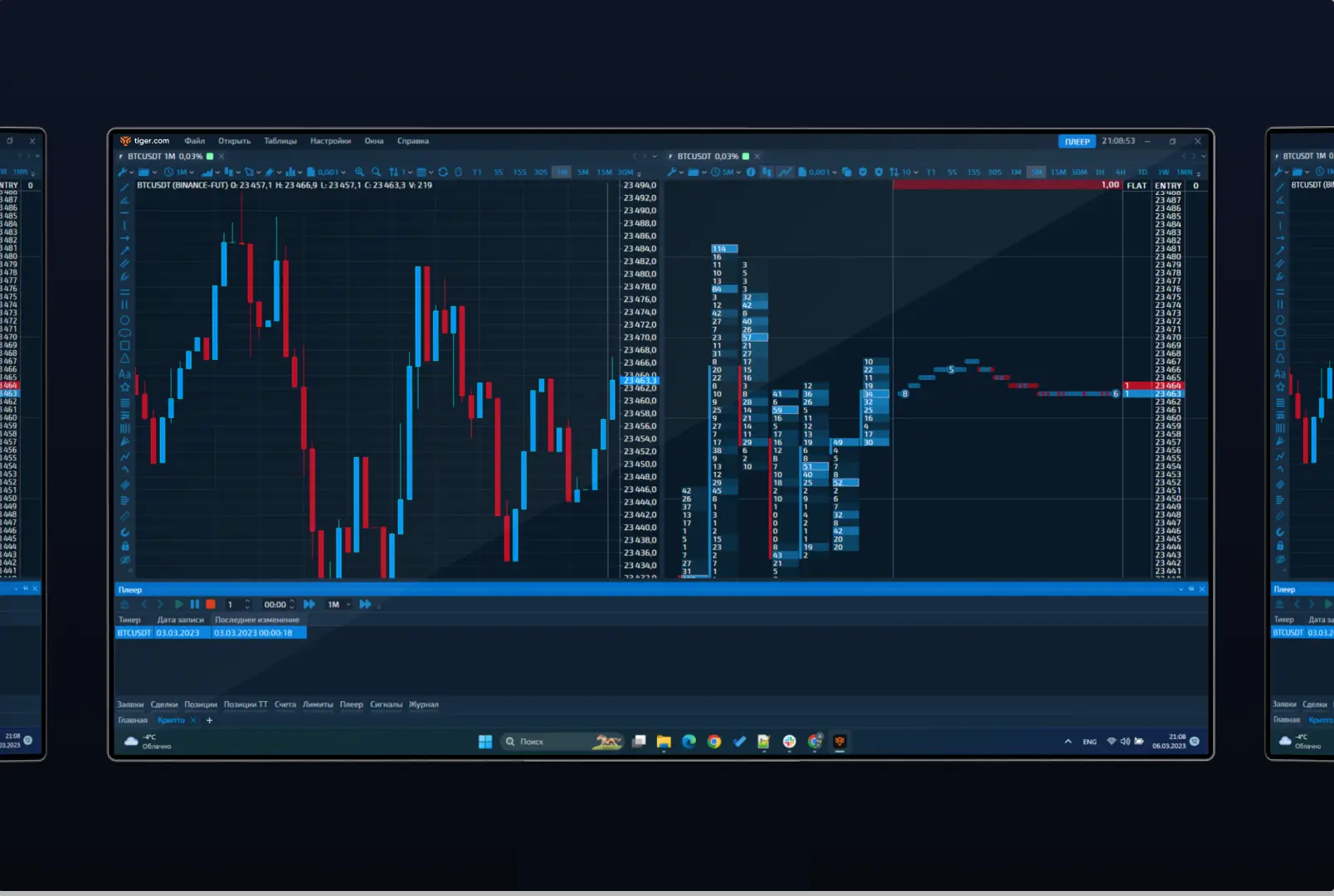
Task: Click the refresh icon on left chart toolbar
Action: (x=443, y=173)
